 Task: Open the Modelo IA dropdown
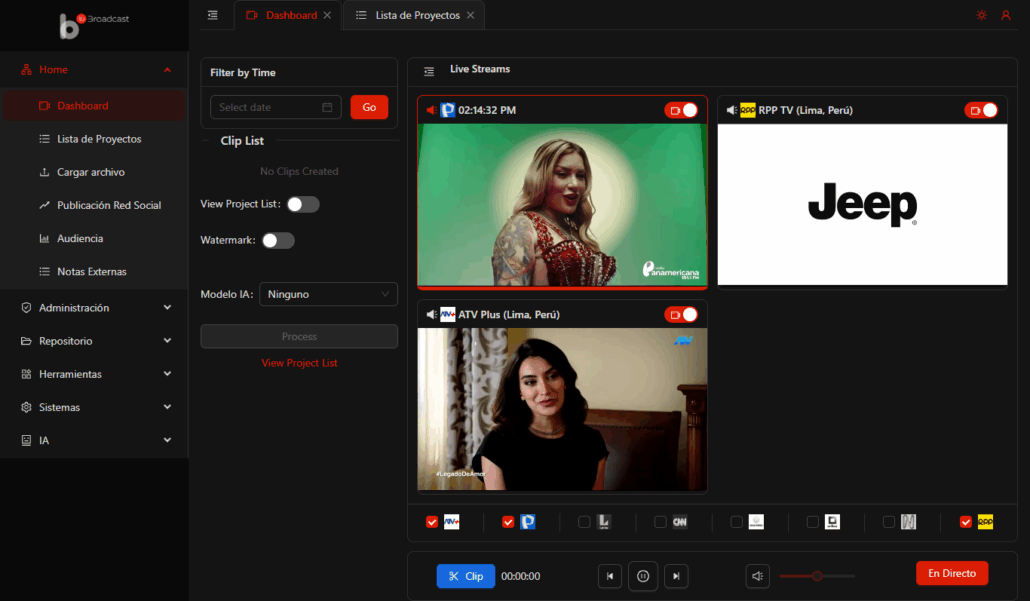pos(328,294)
